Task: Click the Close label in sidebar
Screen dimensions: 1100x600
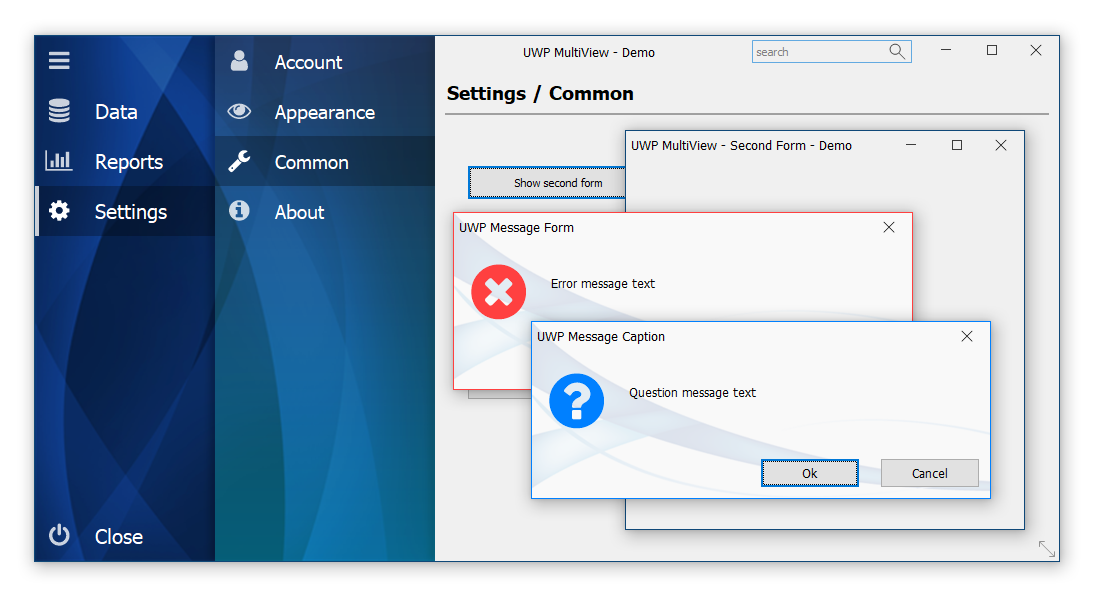Action: click(119, 537)
